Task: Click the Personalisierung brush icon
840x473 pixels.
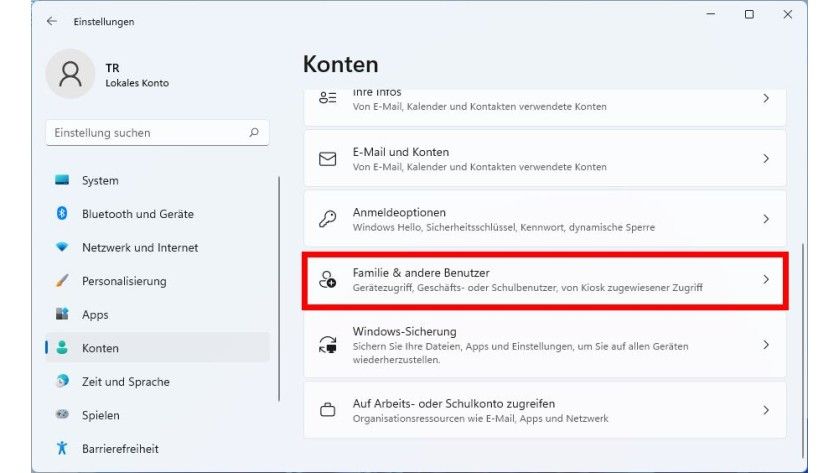Action: click(62, 281)
